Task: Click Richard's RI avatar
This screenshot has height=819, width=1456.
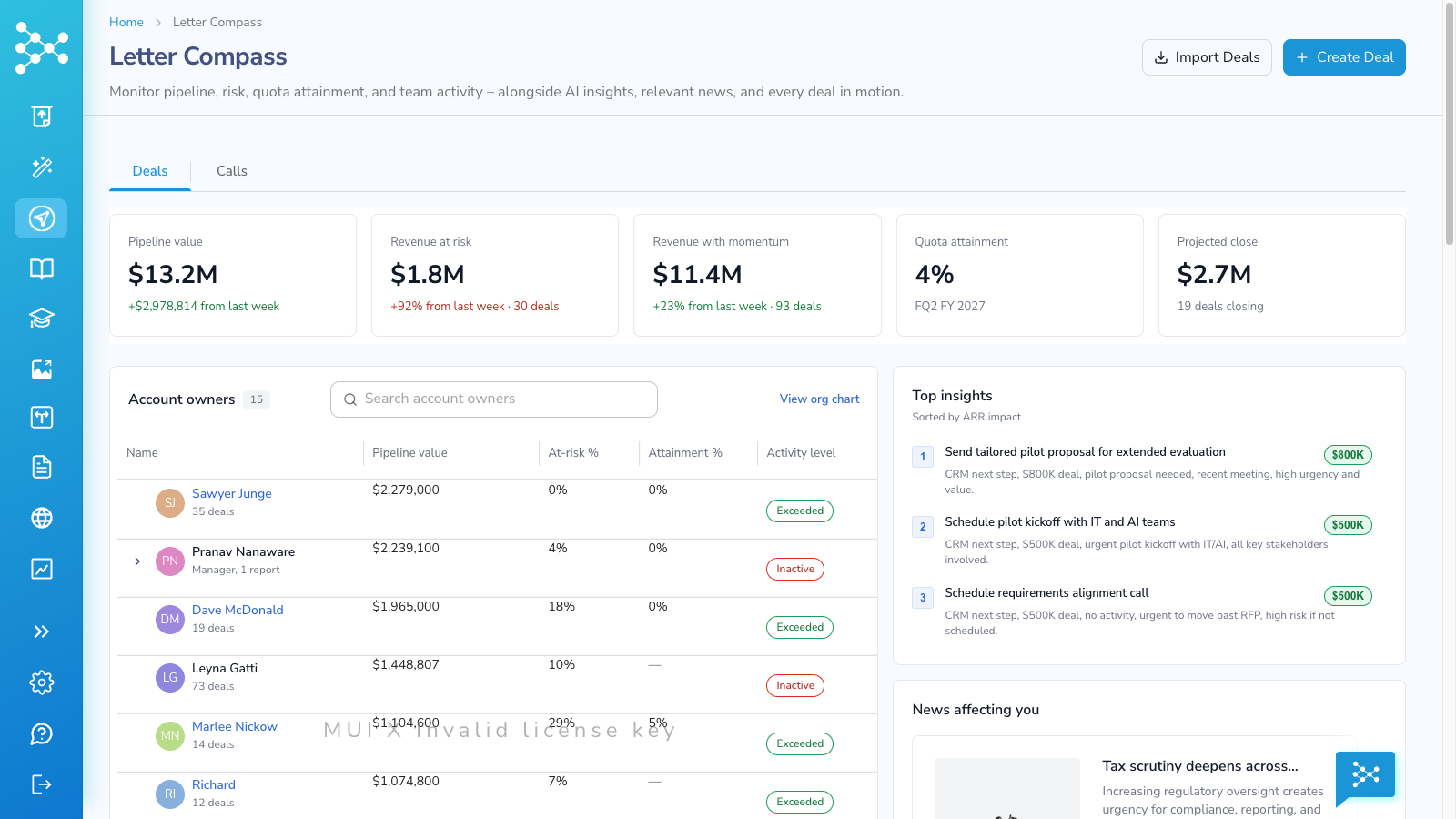Action: 170,794
